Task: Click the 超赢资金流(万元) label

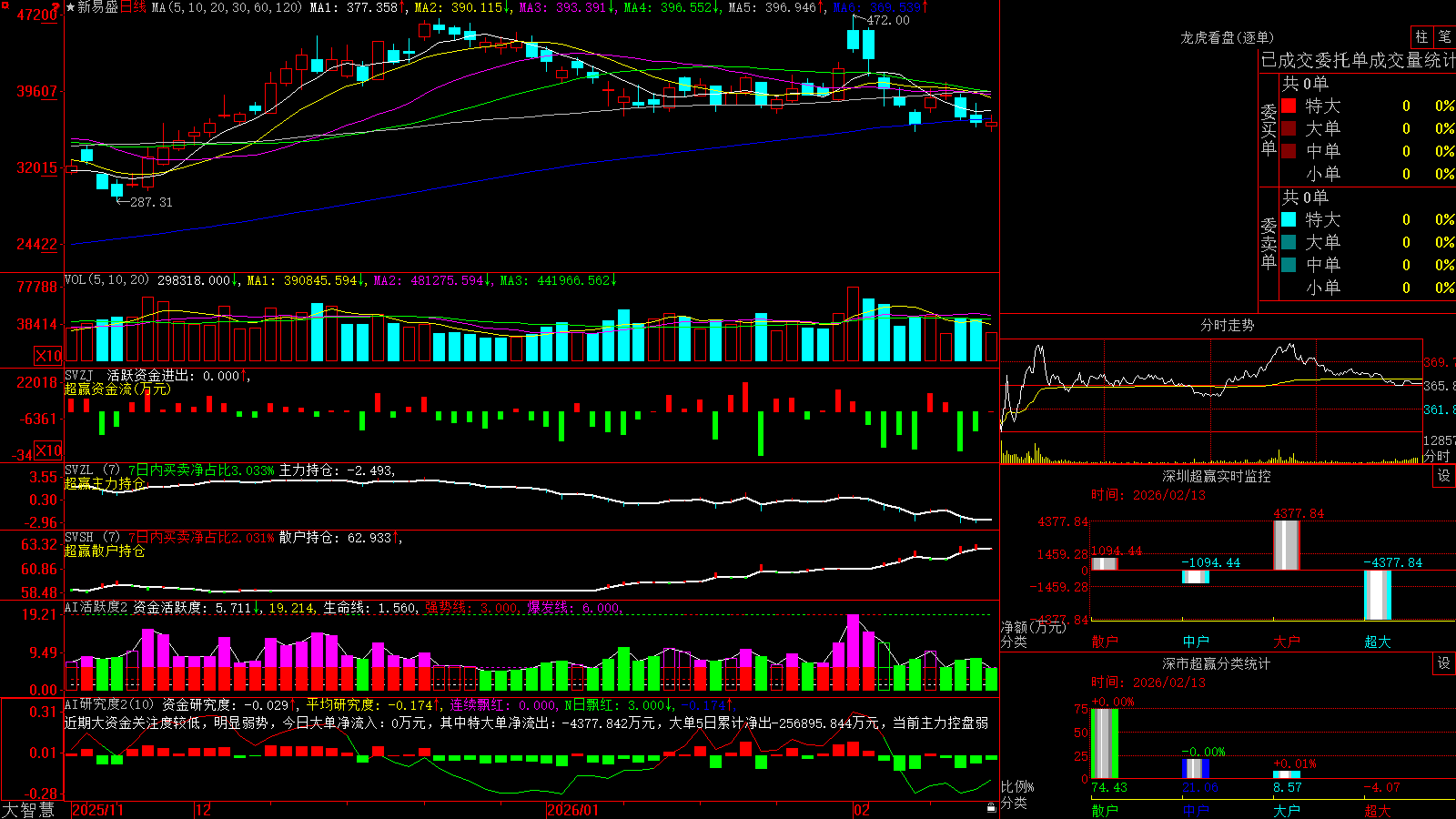Action: (x=117, y=389)
